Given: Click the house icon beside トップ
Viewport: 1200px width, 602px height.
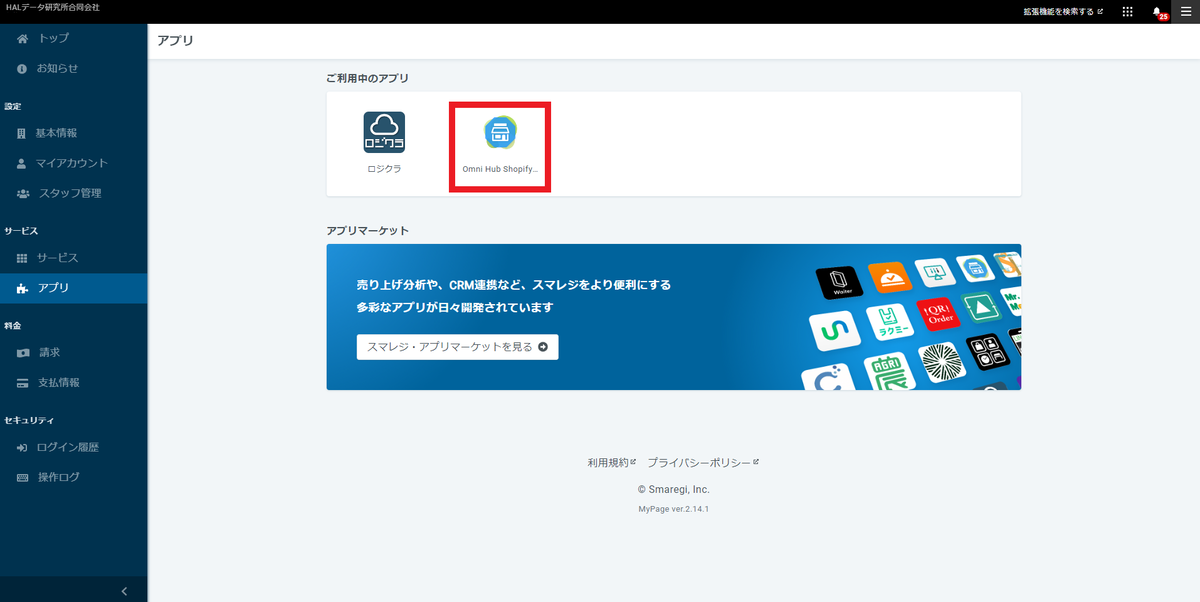Looking at the screenshot, I should coord(22,38).
